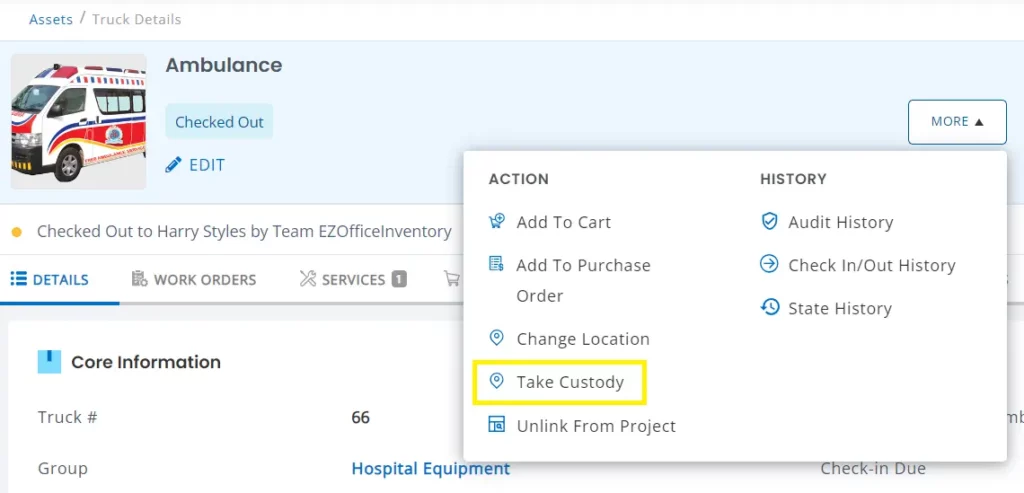
Task: Choose Take Custody from the action menu
Action: (569, 382)
